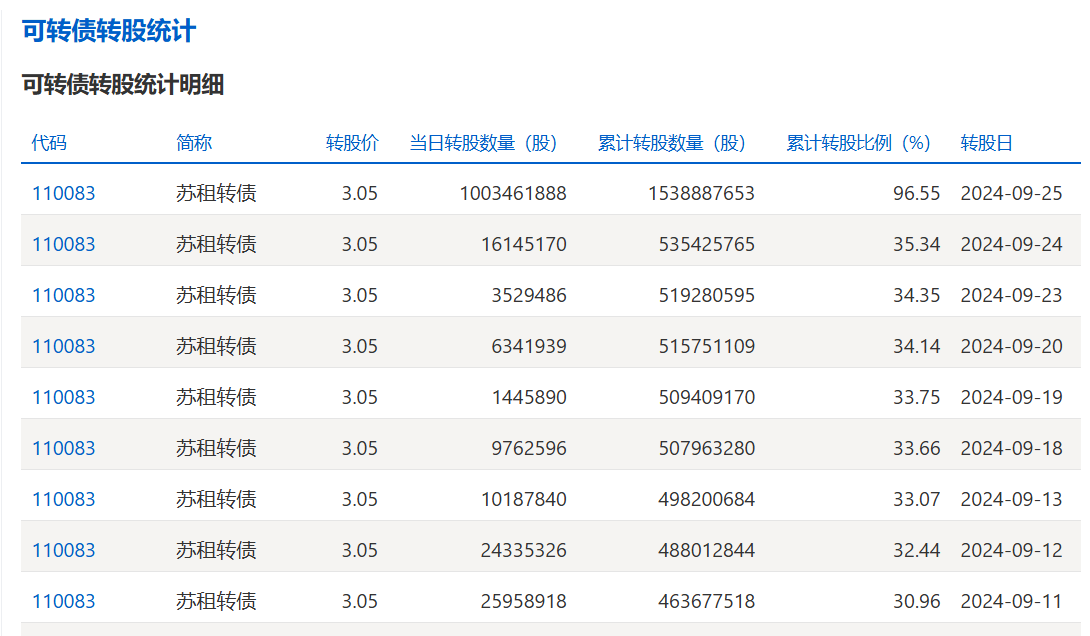
Task: Open code link 110083 for 2024-09-25 row
Action: (63, 193)
